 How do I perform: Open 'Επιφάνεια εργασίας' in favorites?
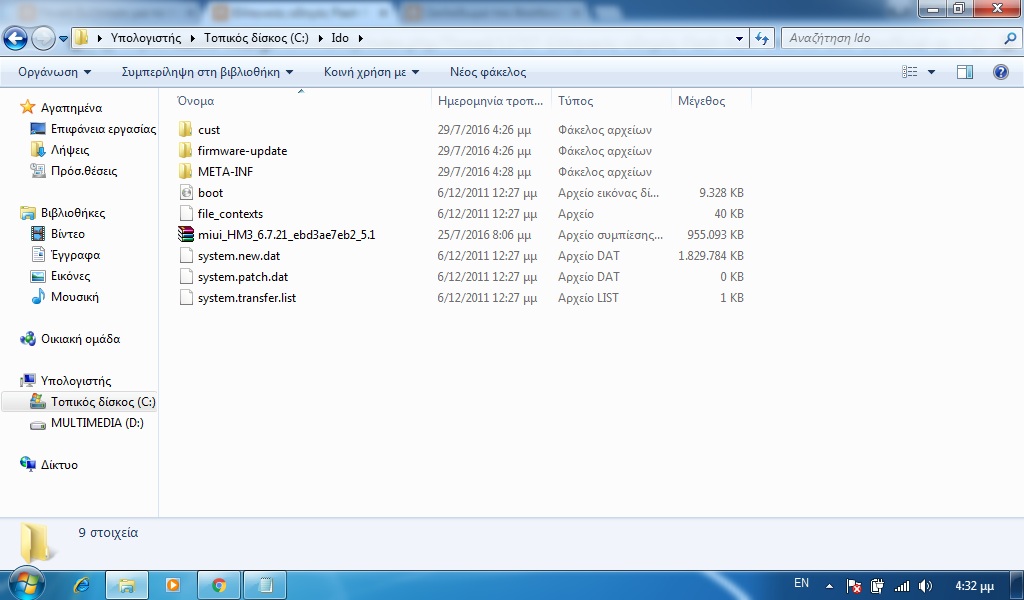(x=103, y=129)
